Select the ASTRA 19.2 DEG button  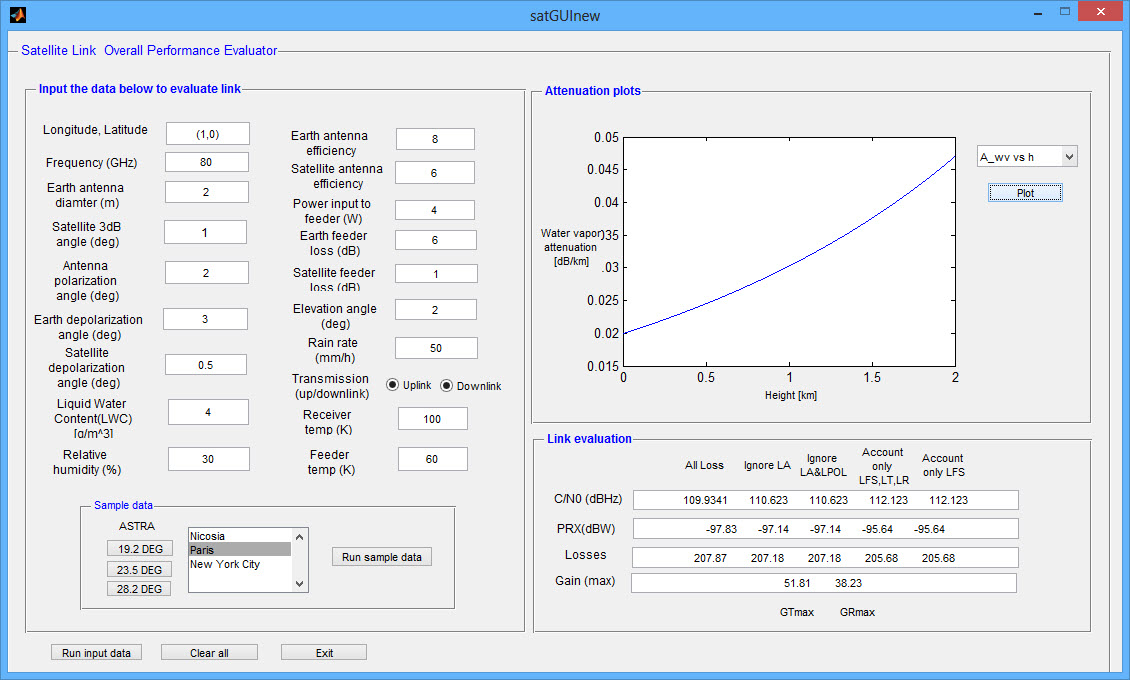pos(140,549)
